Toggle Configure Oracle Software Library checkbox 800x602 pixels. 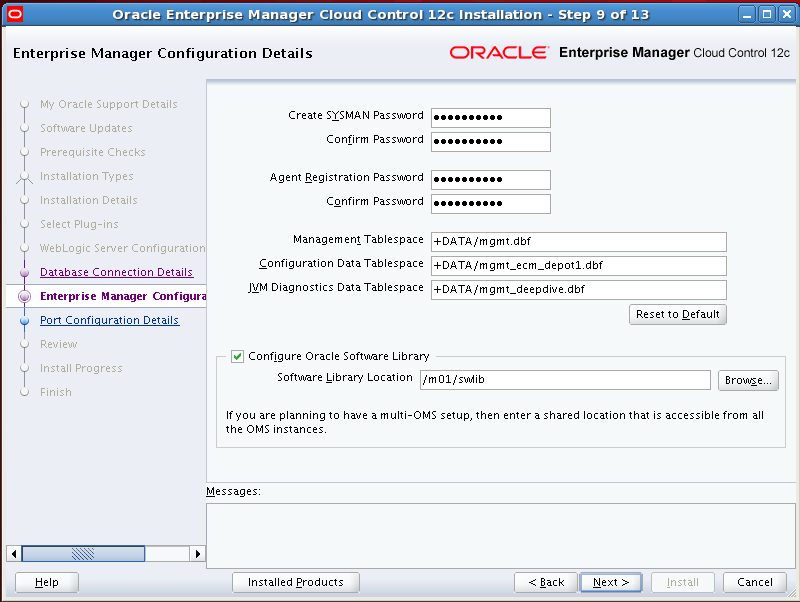[237, 356]
